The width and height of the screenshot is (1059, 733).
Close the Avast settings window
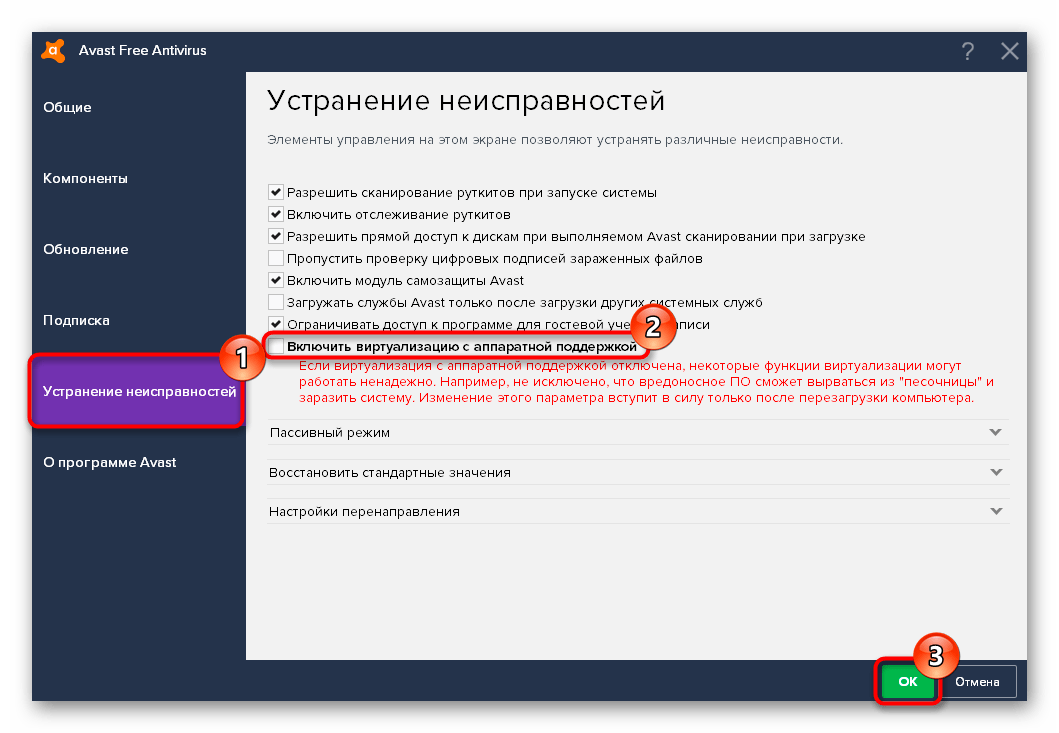coord(1010,52)
